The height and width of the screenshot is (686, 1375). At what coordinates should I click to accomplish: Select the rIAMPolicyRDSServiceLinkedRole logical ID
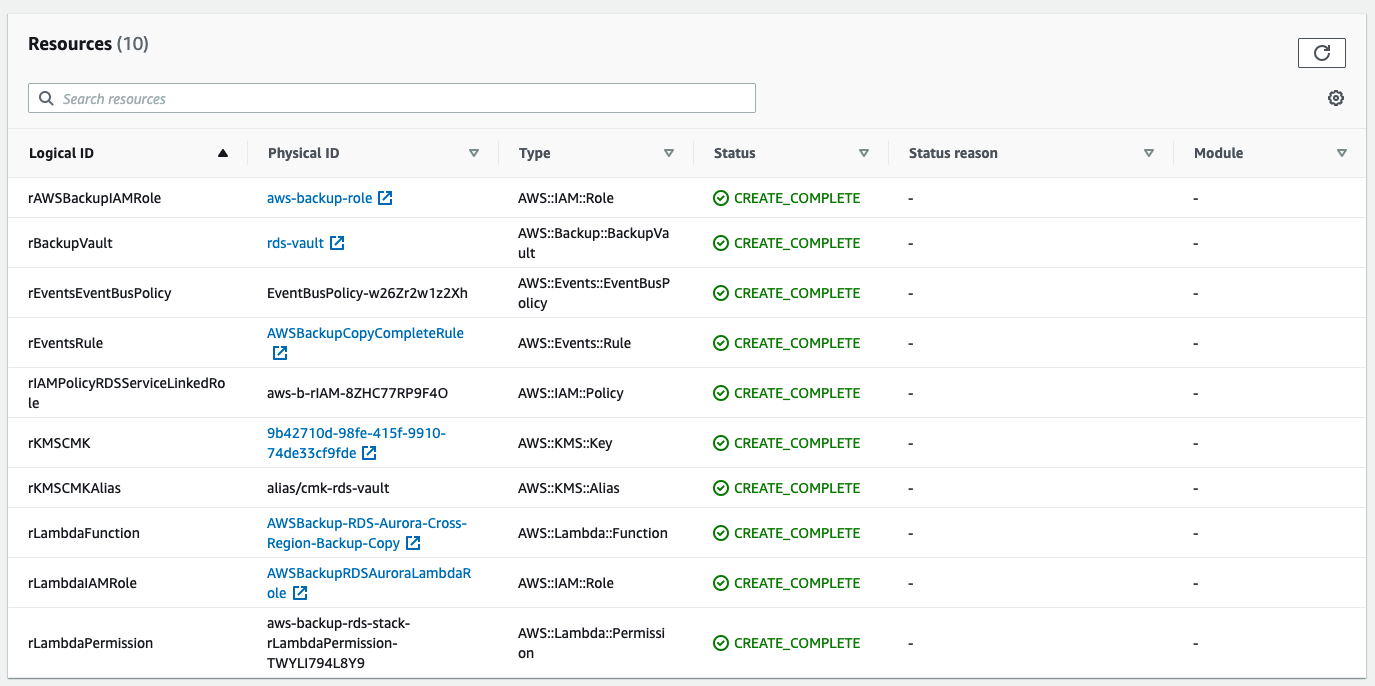click(x=127, y=393)
